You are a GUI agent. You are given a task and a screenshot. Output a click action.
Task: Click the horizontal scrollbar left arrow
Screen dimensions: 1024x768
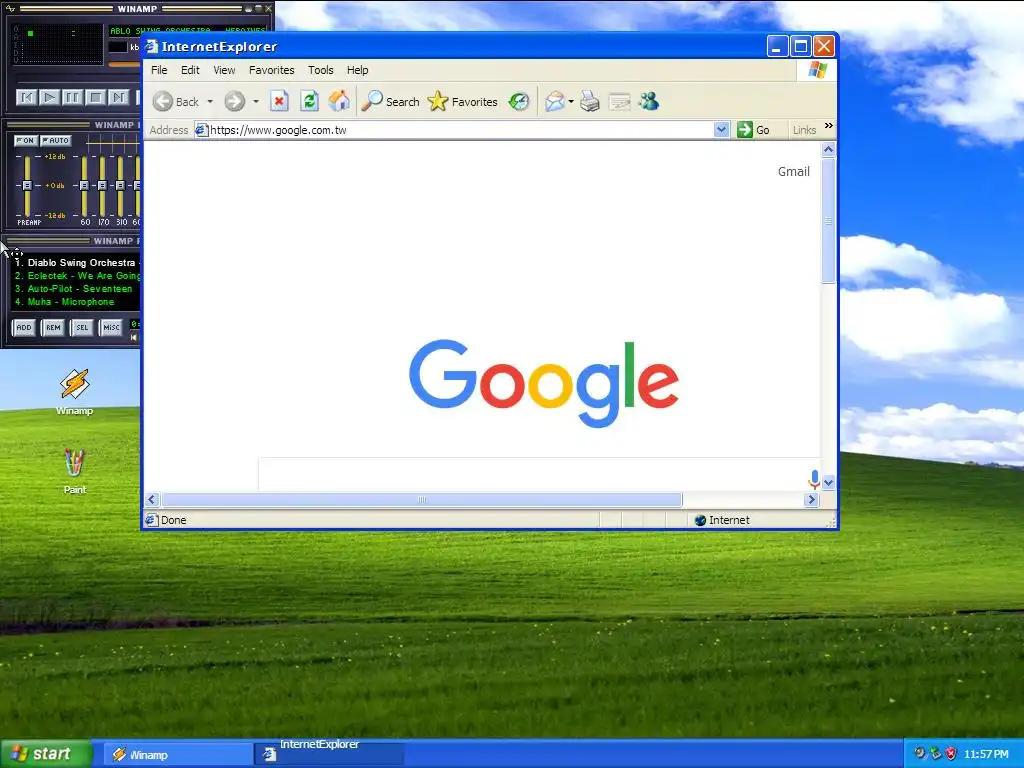pos(152,500)
